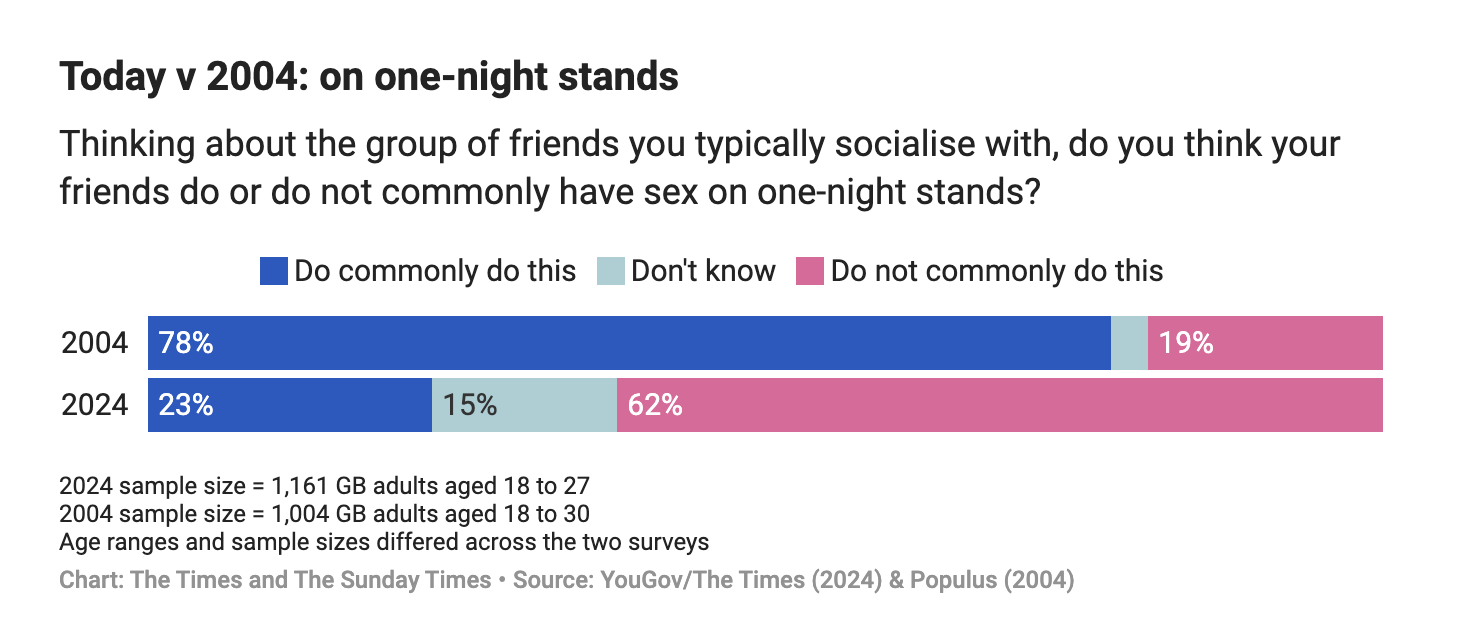
Task: Click the survey question subtitle text
Action: tap(700, 168)
